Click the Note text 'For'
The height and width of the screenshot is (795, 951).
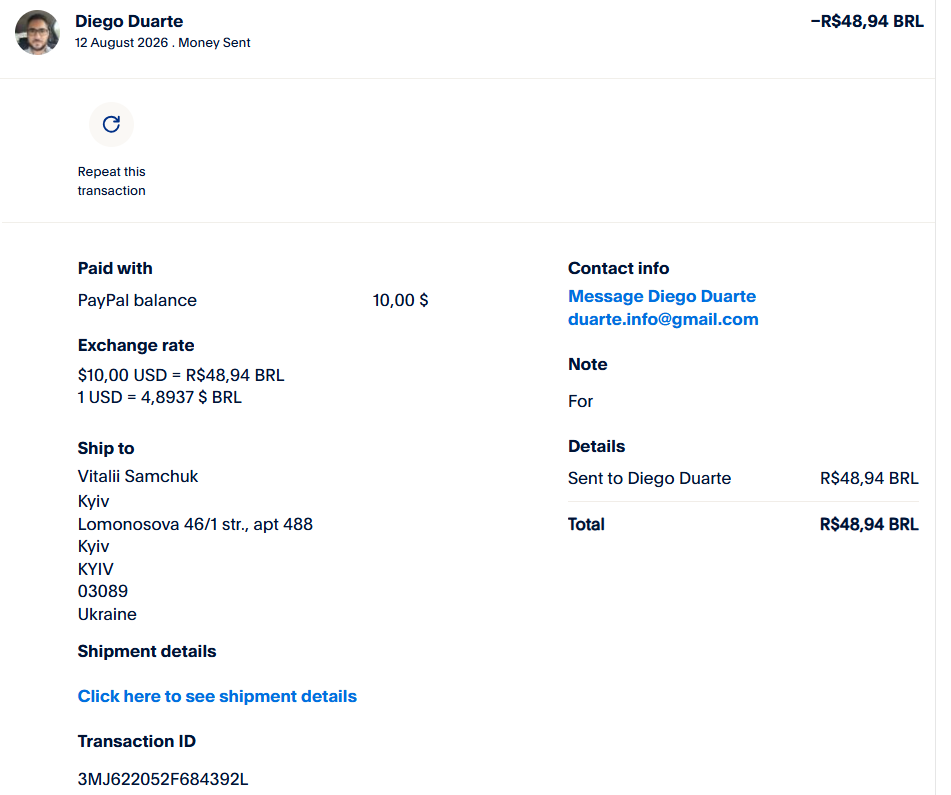click(x=580, y=401)
